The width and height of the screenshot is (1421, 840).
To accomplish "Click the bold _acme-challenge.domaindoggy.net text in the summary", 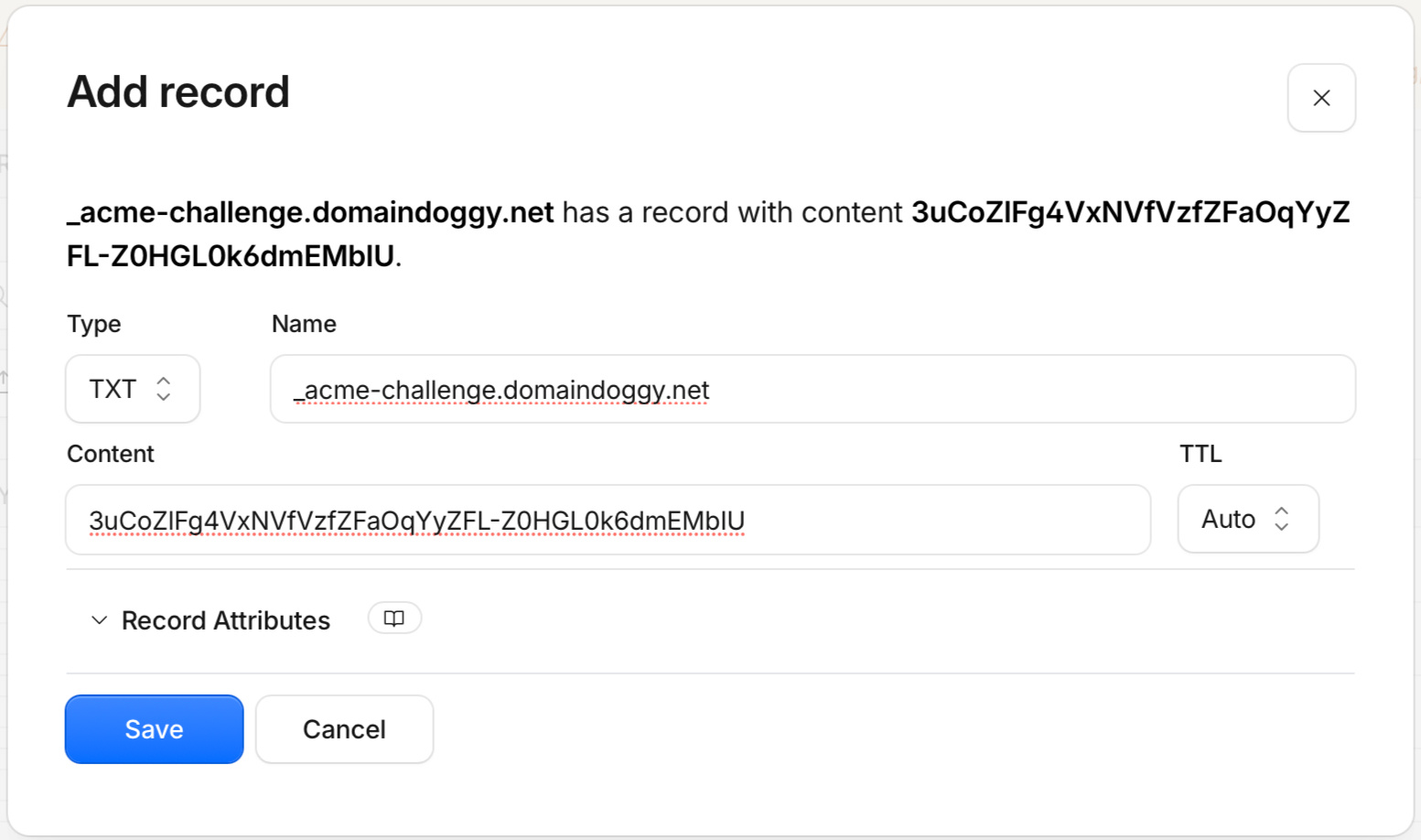I will [x=310, y=212].
